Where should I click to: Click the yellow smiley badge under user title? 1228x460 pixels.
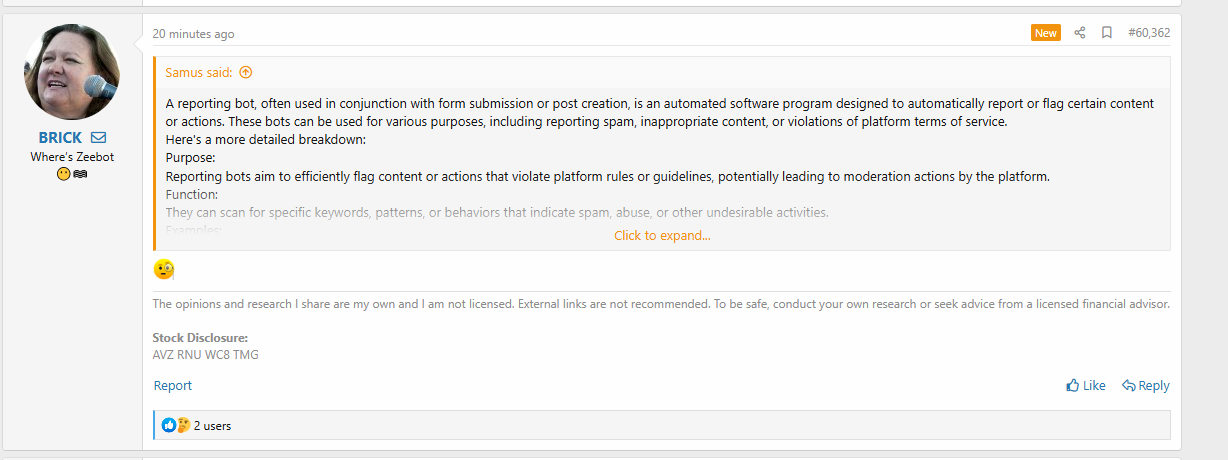pyautogui.click(x=63, y=174)
